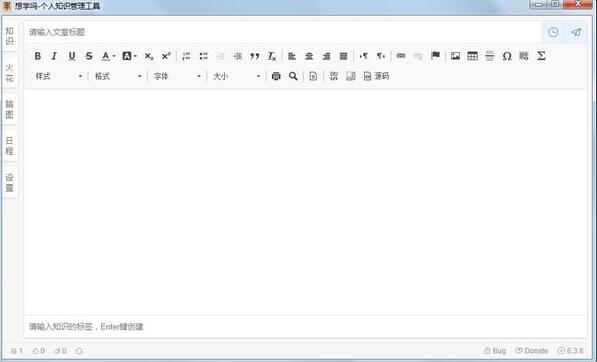Insert a formula with the Sigma icon
This screenshot has width=597, height=362.
click(541, 56)
